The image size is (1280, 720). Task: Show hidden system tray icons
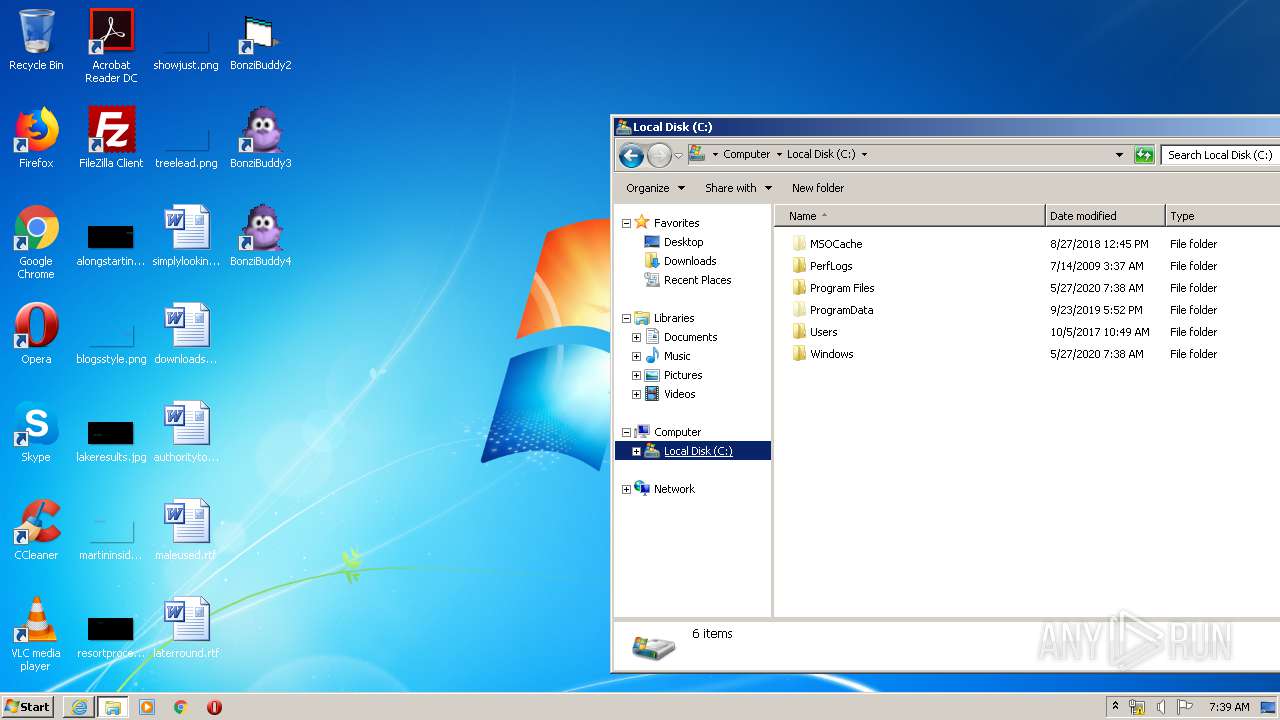point(1115,706)
